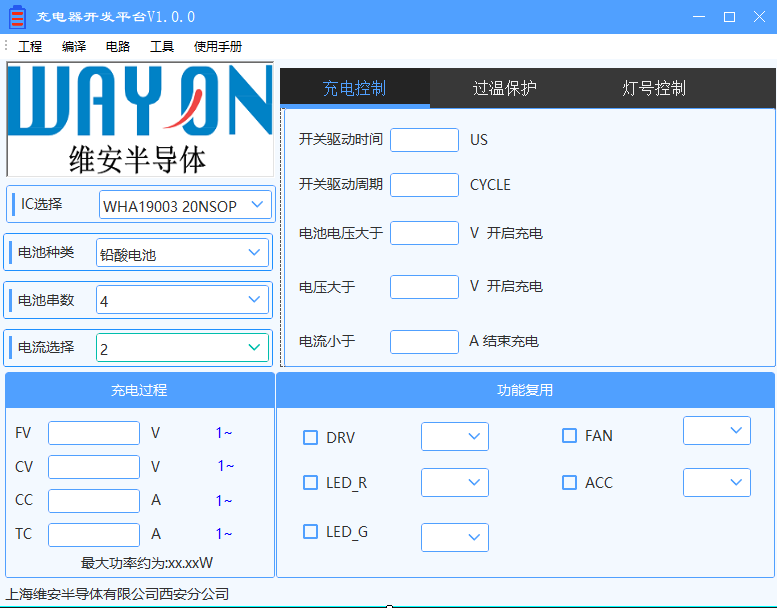Screen dimensions: 777x608
Task: Enable the LED_G checkbox
Action: (311, 532)
